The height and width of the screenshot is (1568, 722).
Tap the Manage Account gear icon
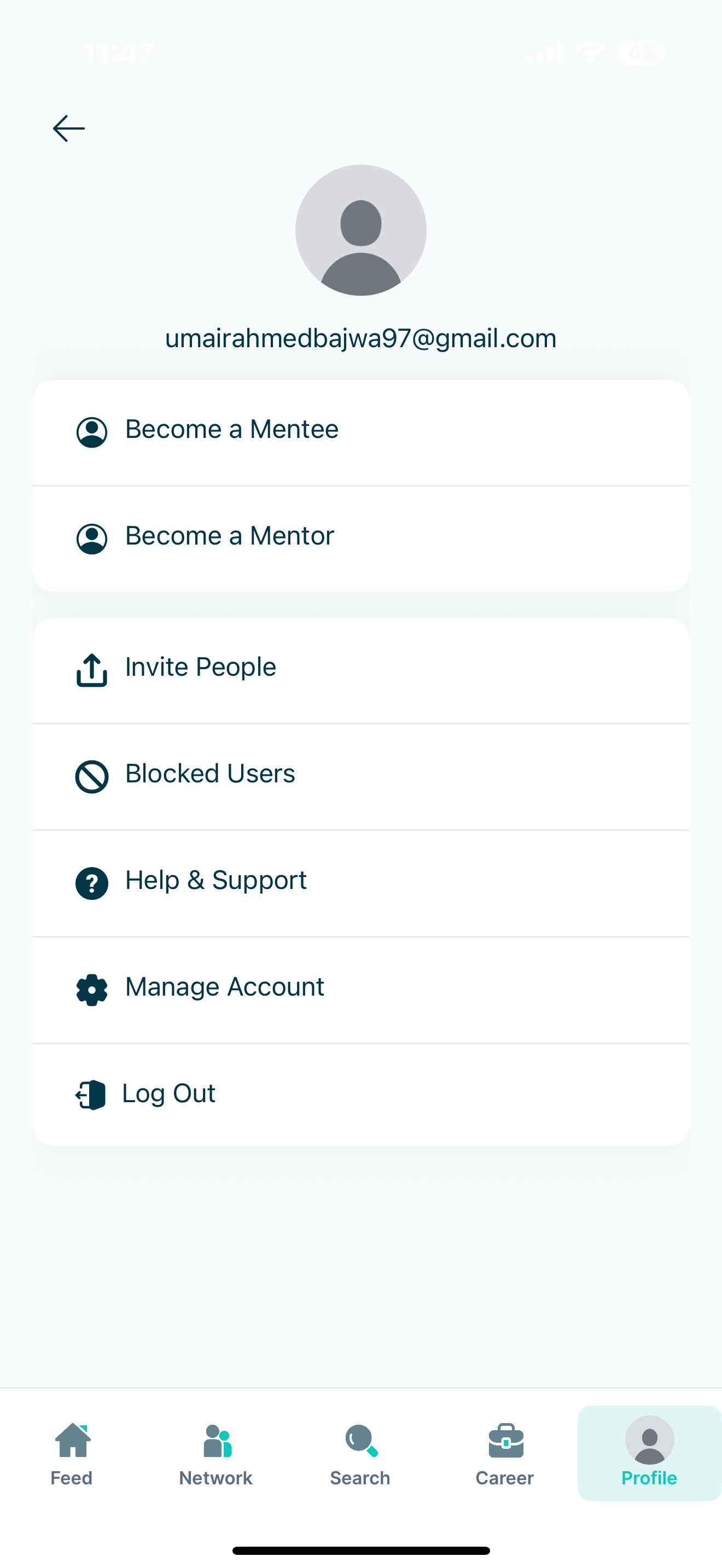(92, 990)
